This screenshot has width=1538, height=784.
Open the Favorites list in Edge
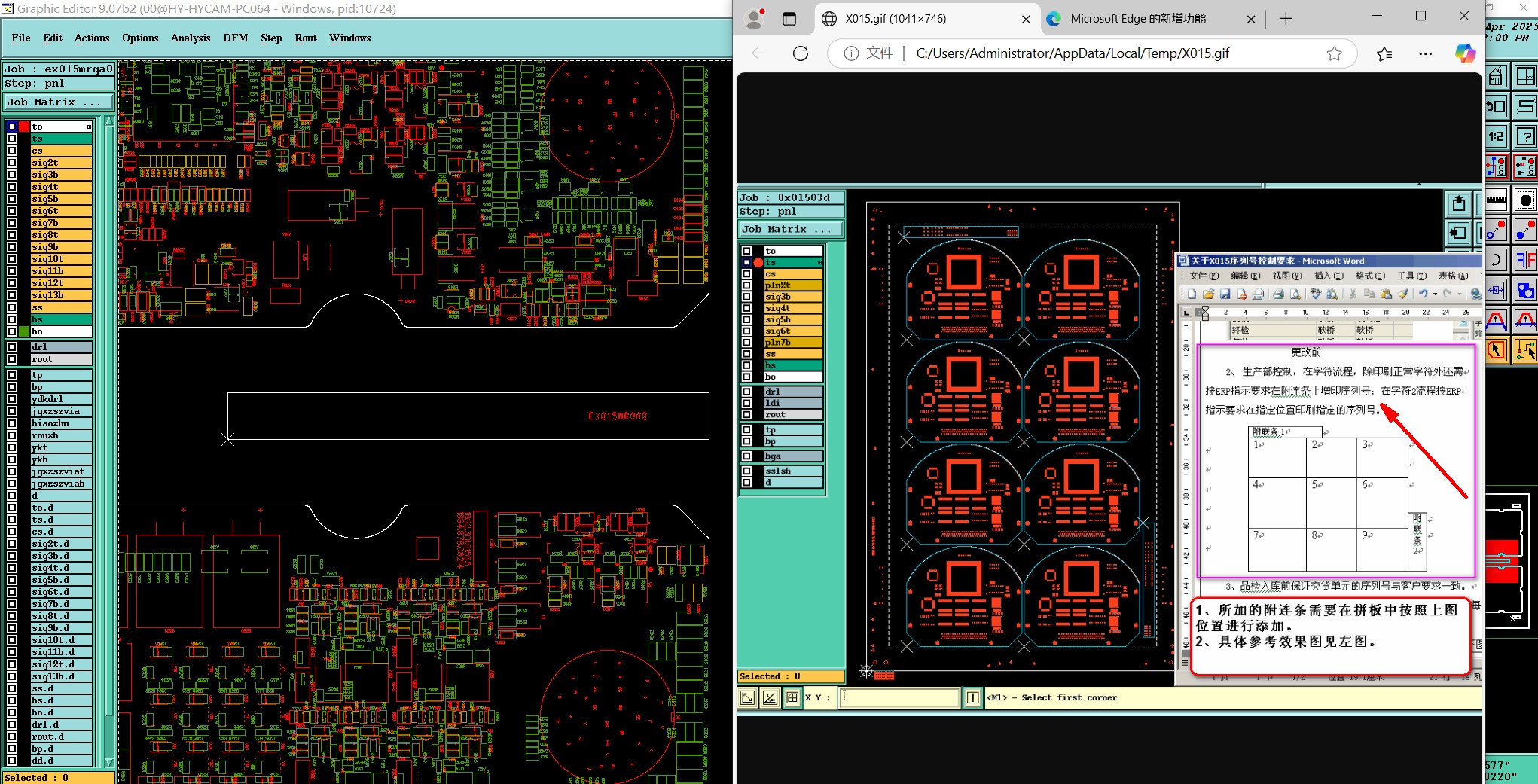(1384, 53)
